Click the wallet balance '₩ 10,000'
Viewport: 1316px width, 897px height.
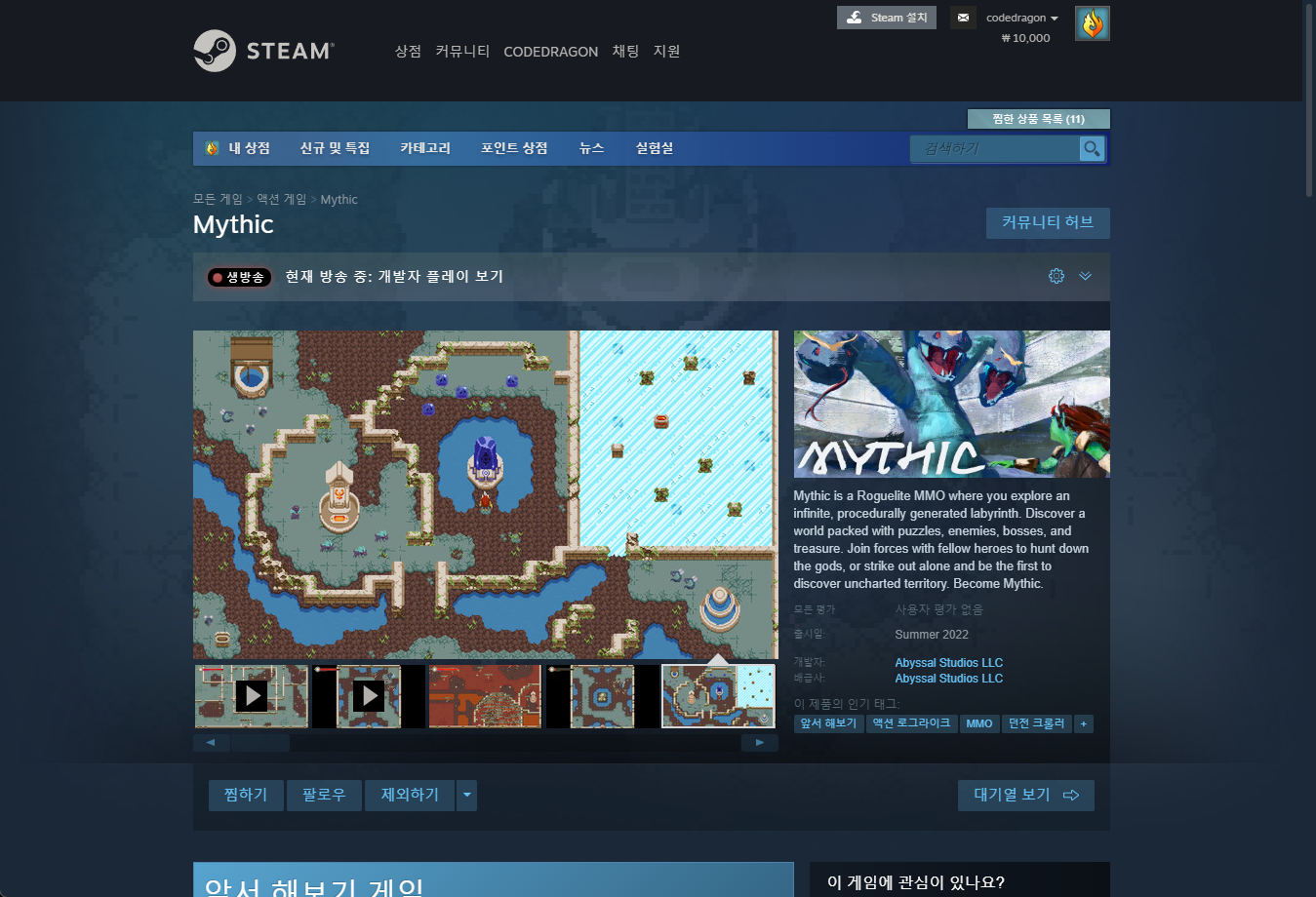click(x=1025, y=38)
